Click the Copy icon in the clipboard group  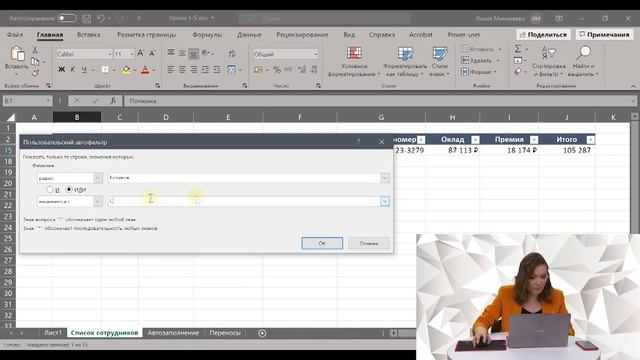(x=36, y=62)
